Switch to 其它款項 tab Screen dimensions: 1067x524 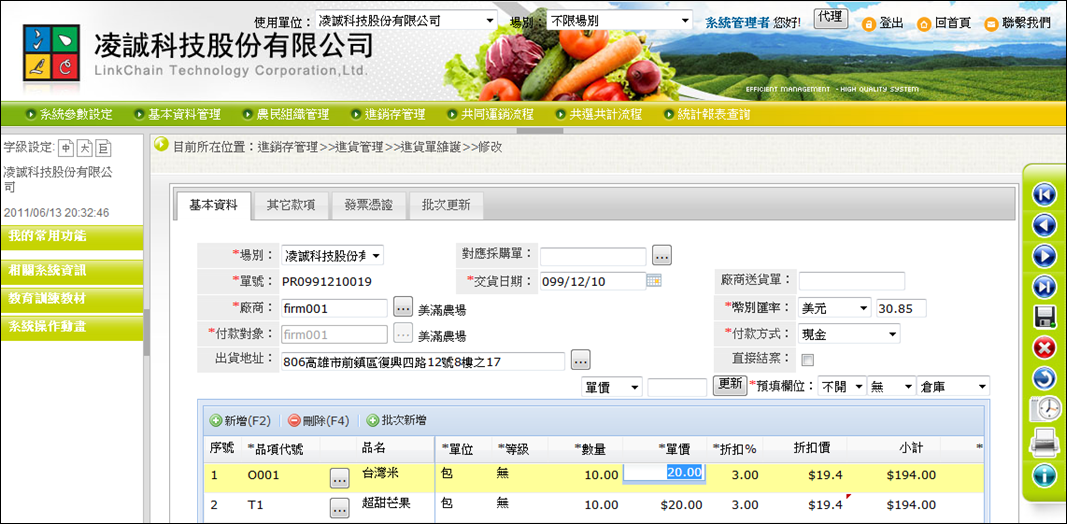tap(291, 205)
